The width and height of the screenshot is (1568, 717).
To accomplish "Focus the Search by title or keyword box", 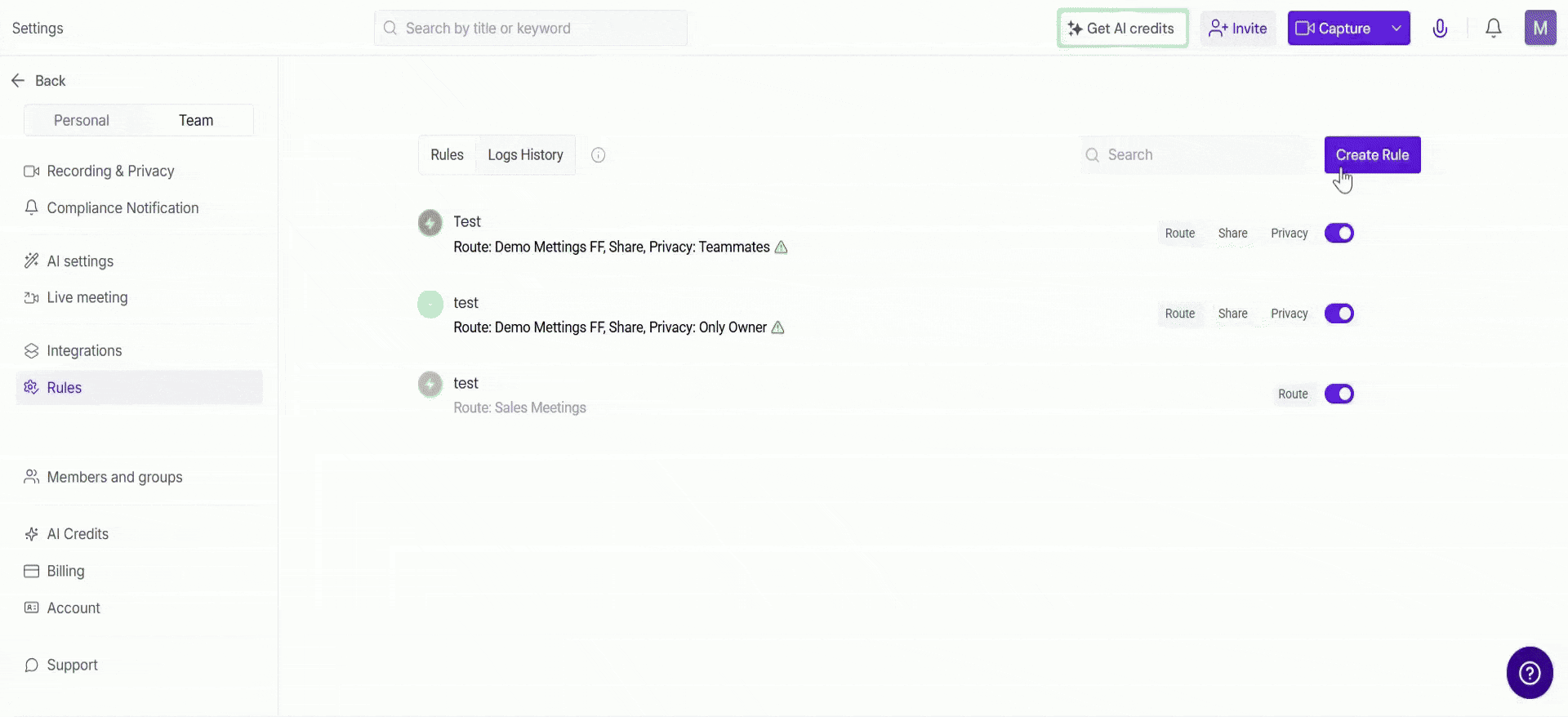I will (531, 28).
